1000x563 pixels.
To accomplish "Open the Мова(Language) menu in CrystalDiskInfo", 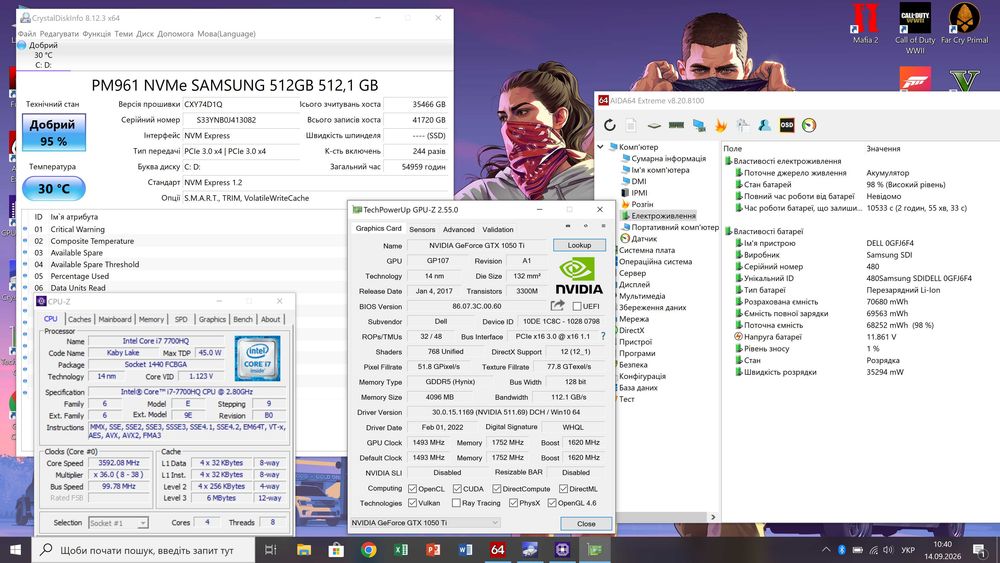I will click(x=226, y=34).
